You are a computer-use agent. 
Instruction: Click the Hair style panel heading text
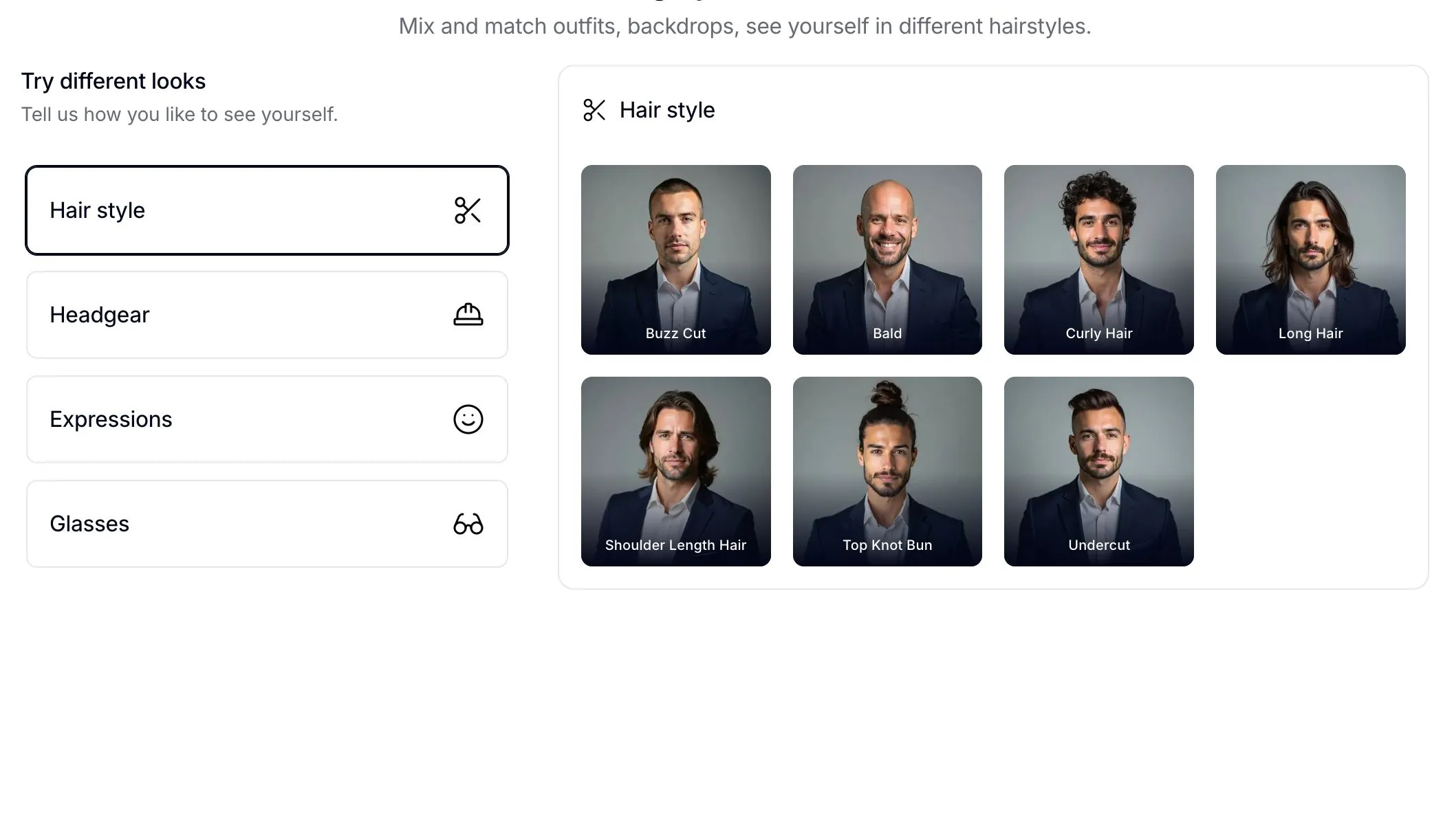coord(667,110)
